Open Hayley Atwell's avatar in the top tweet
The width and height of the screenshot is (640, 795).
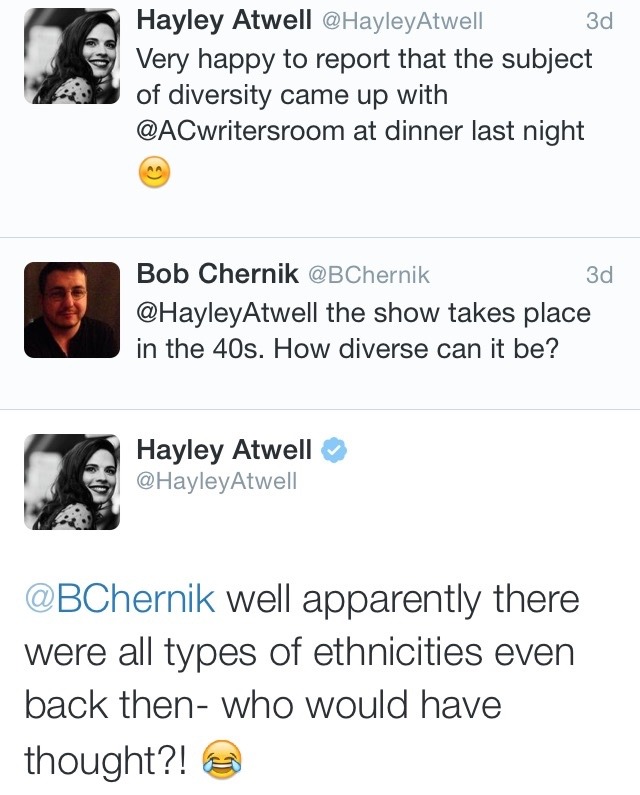pos(71,54)
